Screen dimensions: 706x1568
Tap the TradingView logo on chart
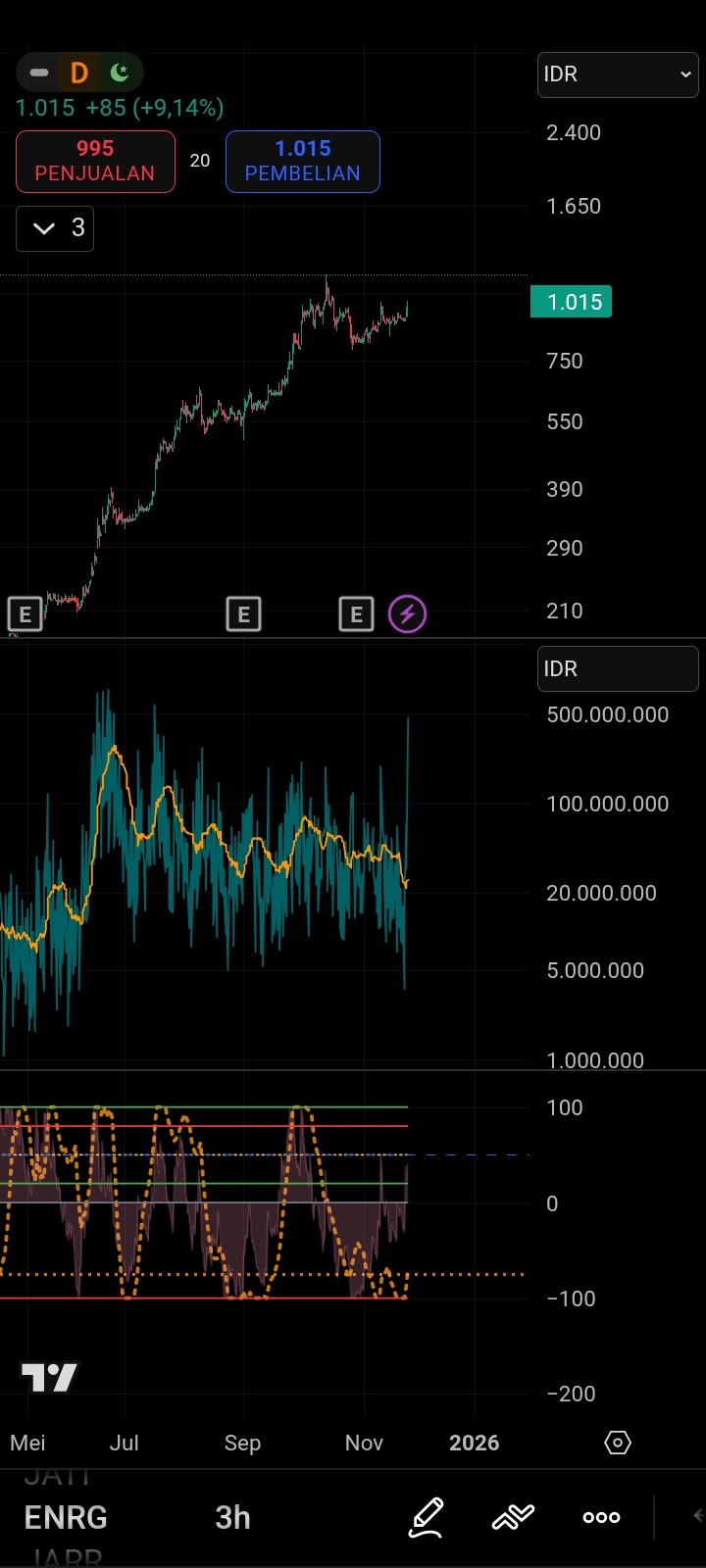click(49, 1378)
